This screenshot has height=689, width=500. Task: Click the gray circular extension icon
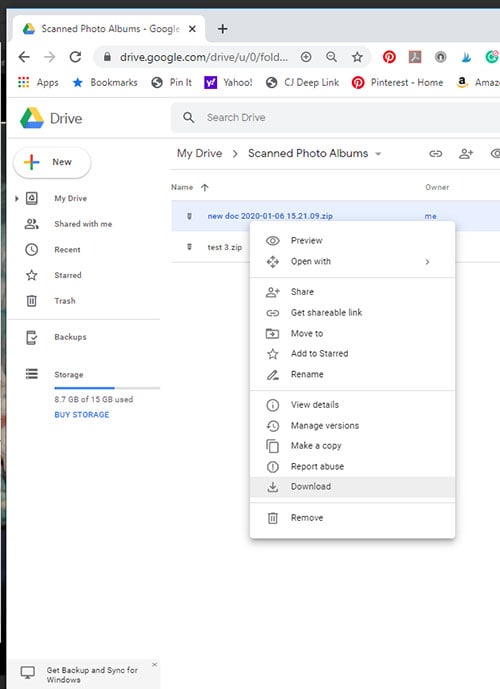point(440,57)
